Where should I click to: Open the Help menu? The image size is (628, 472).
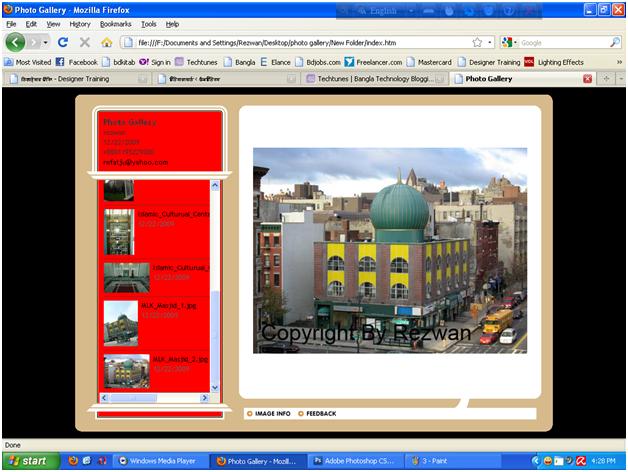[x=172, y=24]
